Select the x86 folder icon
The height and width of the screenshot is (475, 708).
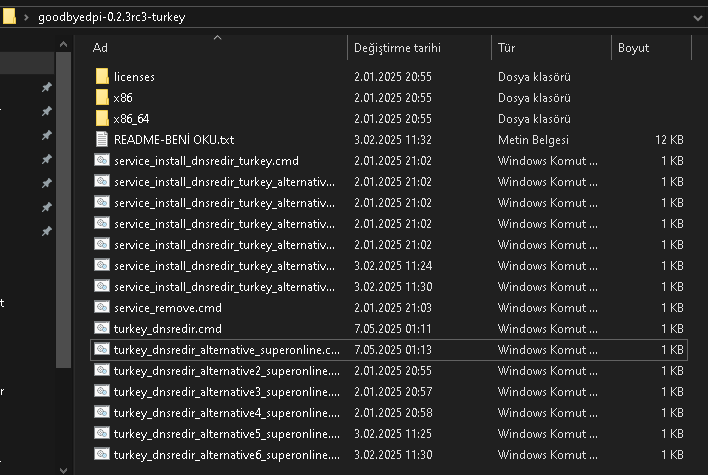tap(102, 98)
